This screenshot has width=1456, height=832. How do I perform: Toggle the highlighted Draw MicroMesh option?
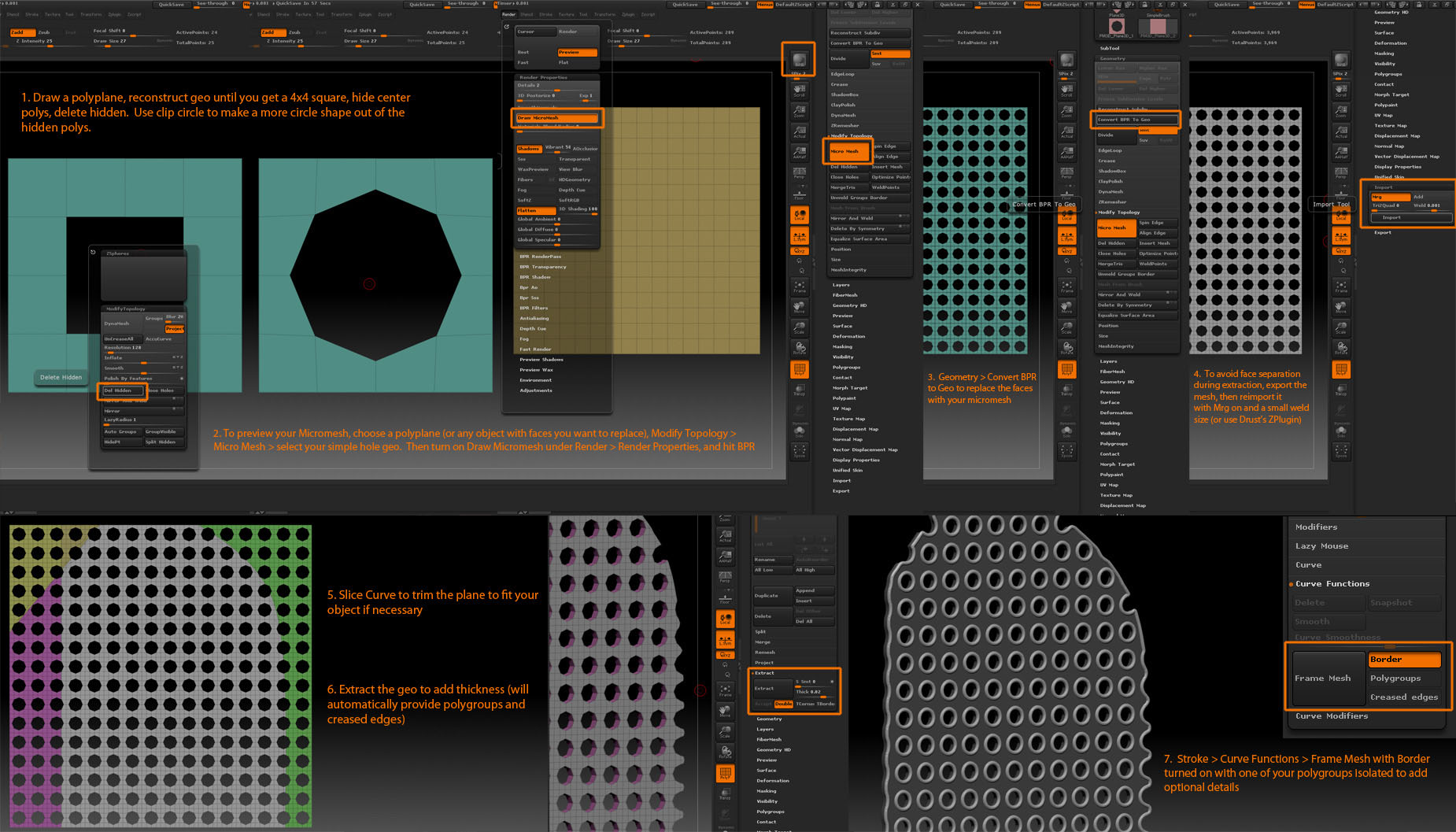tap(558, 117)
